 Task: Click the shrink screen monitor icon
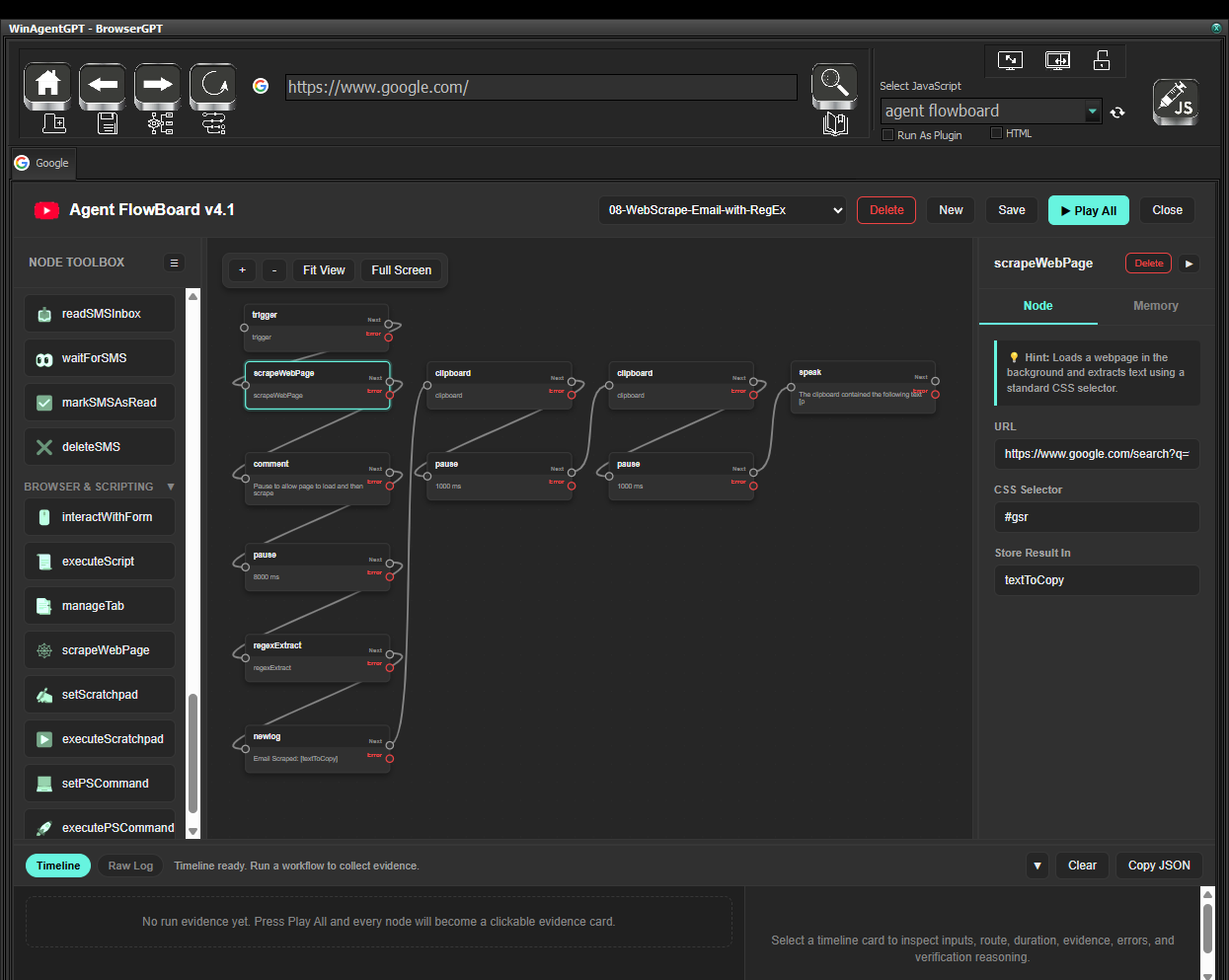pyautogui.click(x=1010, y=60)
